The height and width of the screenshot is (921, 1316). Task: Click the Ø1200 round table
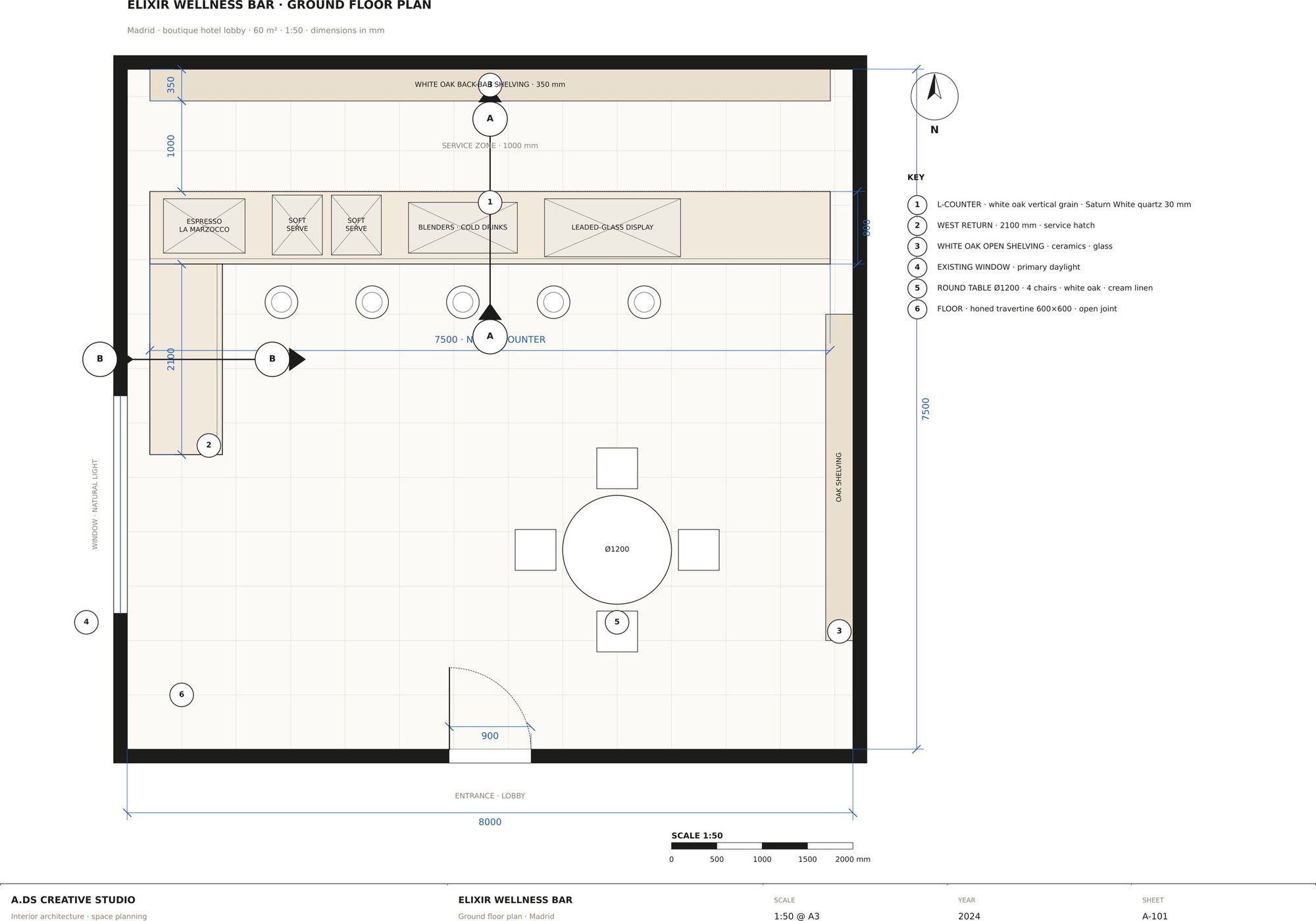[x=617, y=550]
